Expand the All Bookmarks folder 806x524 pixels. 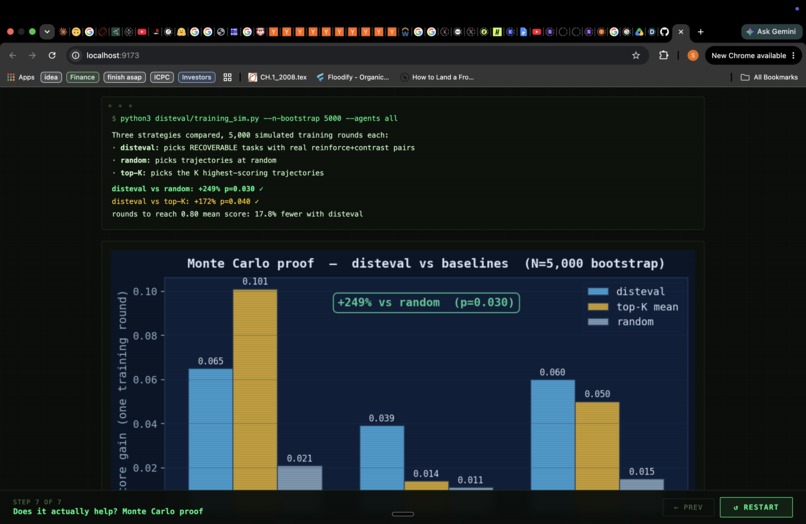click(769, 77)
